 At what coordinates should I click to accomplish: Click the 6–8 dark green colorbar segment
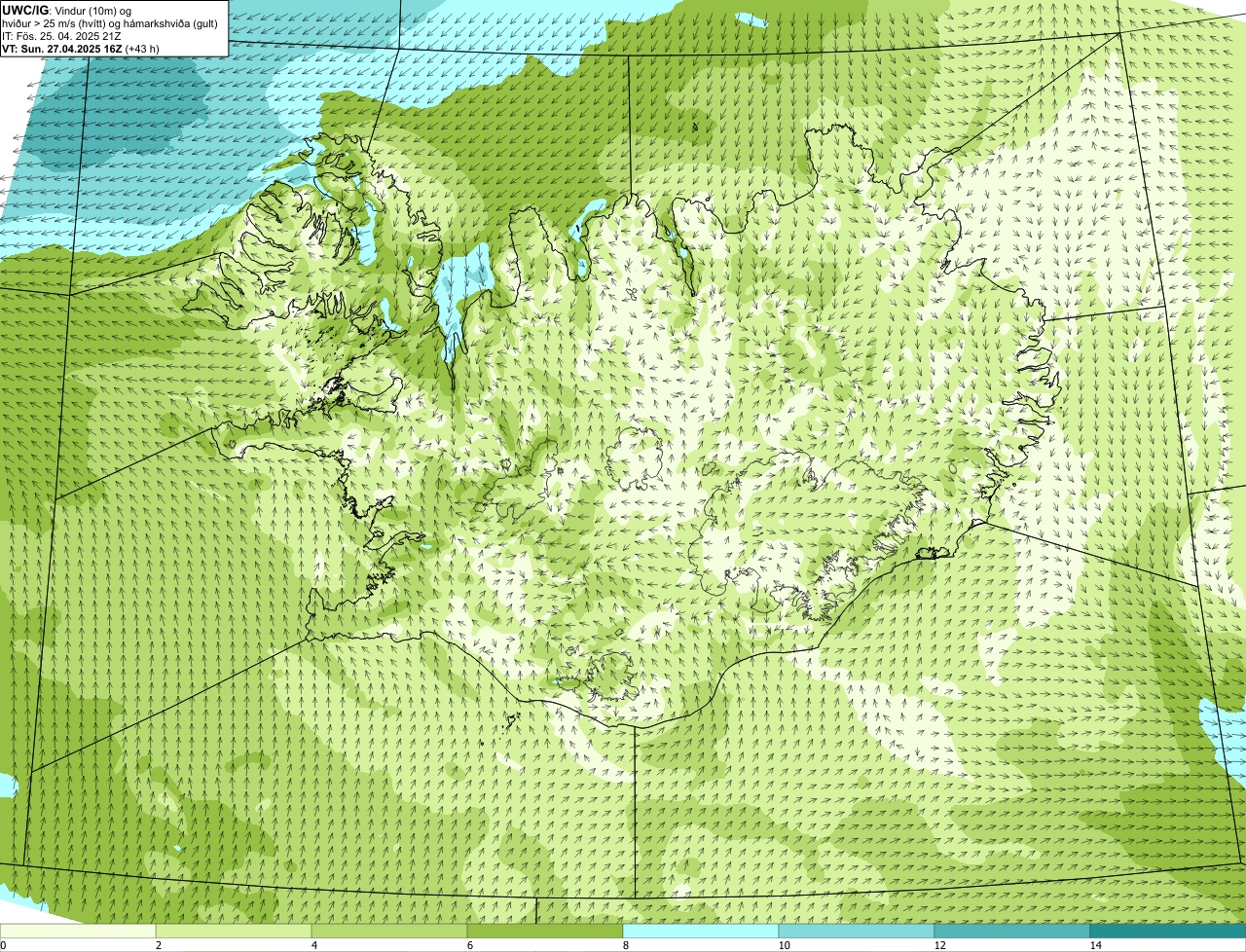545,931
